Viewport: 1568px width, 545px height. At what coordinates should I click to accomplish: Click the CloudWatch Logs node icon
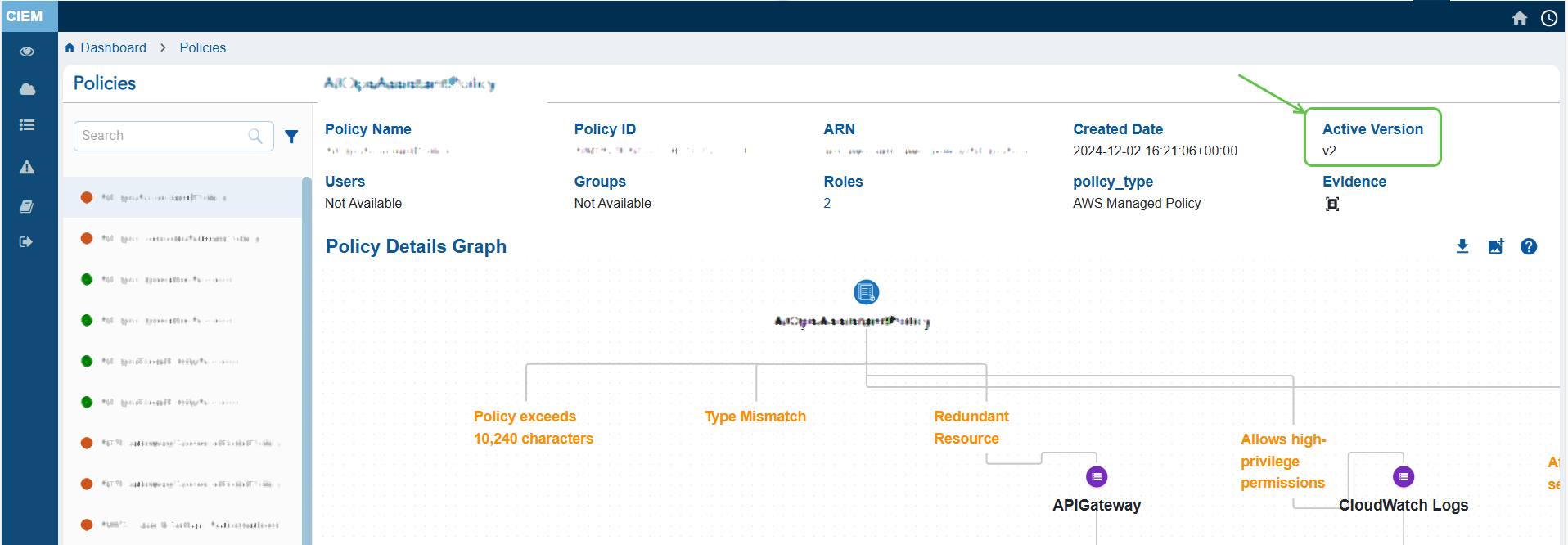tap(1404, 476)
